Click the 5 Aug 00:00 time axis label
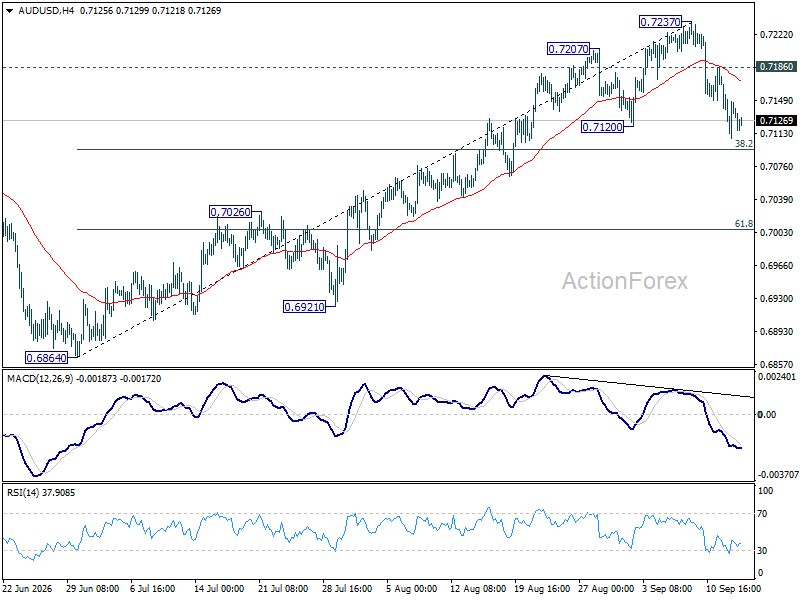 [411, 588]
